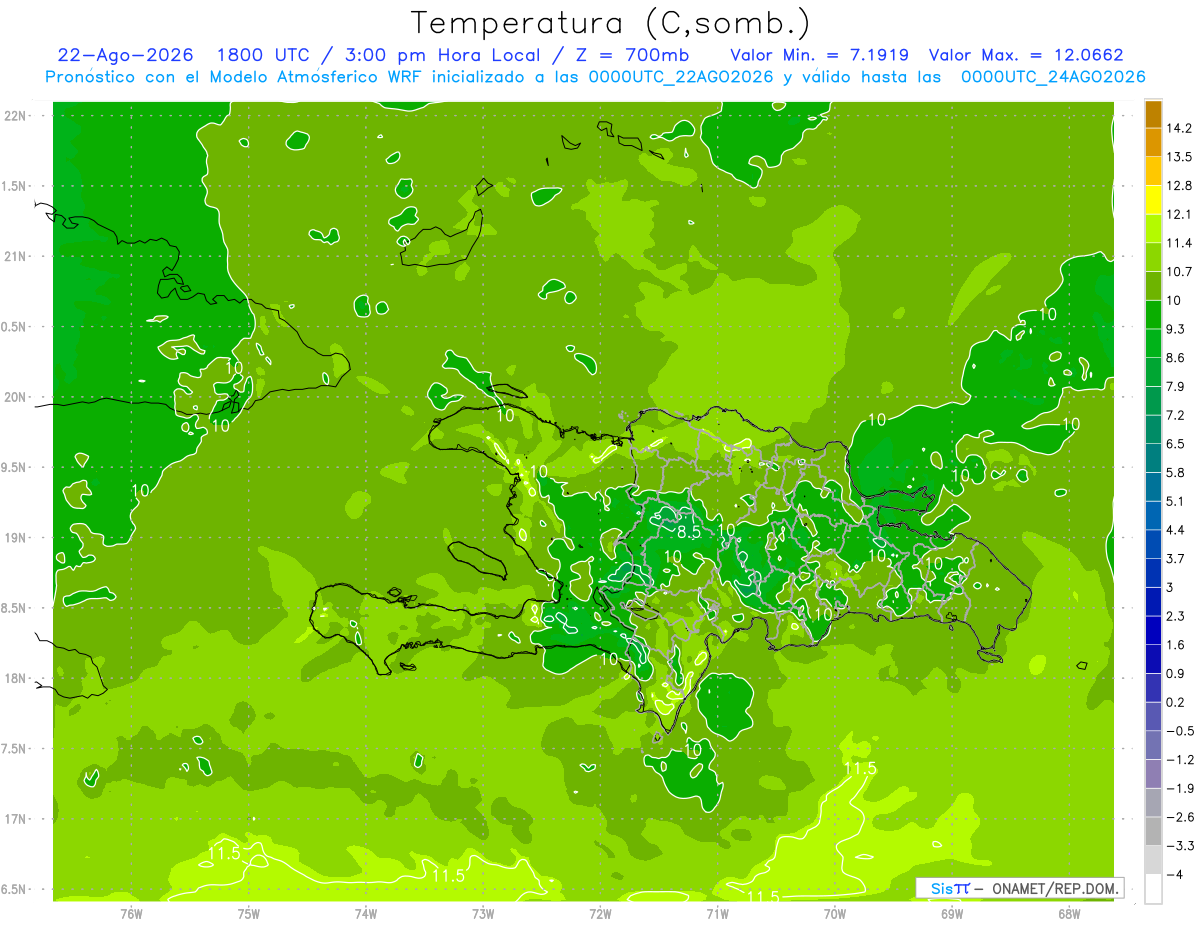Pick the white swatch below -4 on colorbar
The image size is (1200, 927).
tap(1153, 888)
